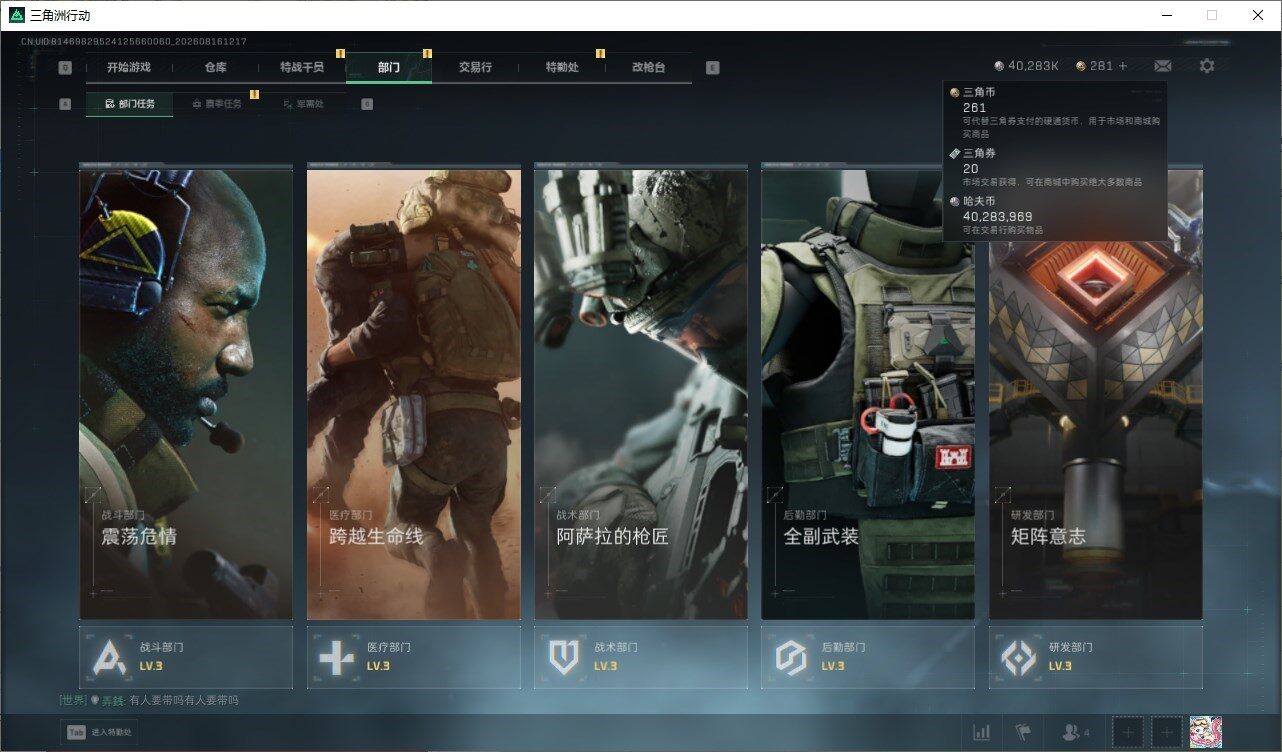The width and height of the screenshot is (1282, 752).
Task: Select the 后勤部门 LV.3 hexagon badge
Action: click(868, 657)
